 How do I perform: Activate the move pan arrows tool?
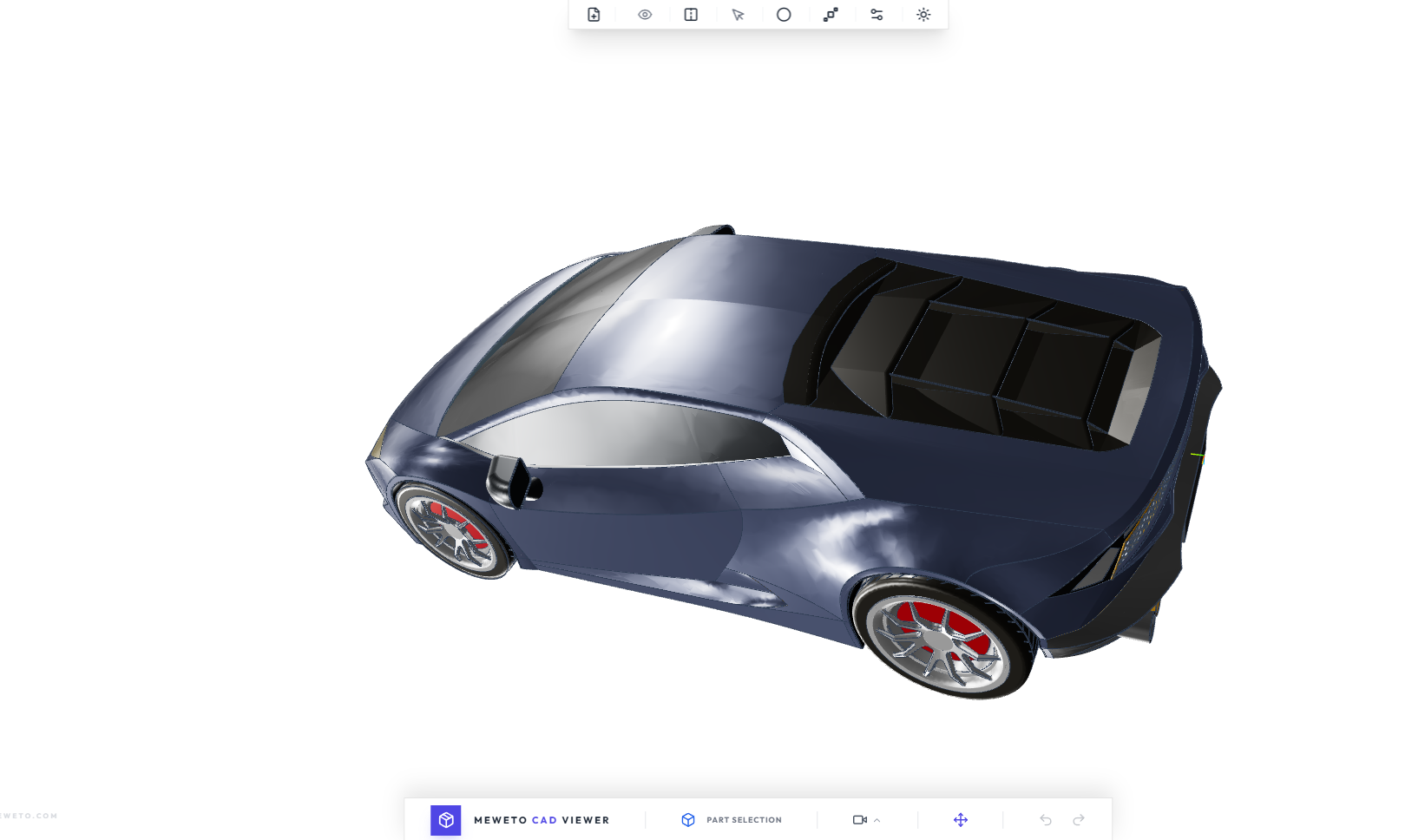click(x=961, y=820)
